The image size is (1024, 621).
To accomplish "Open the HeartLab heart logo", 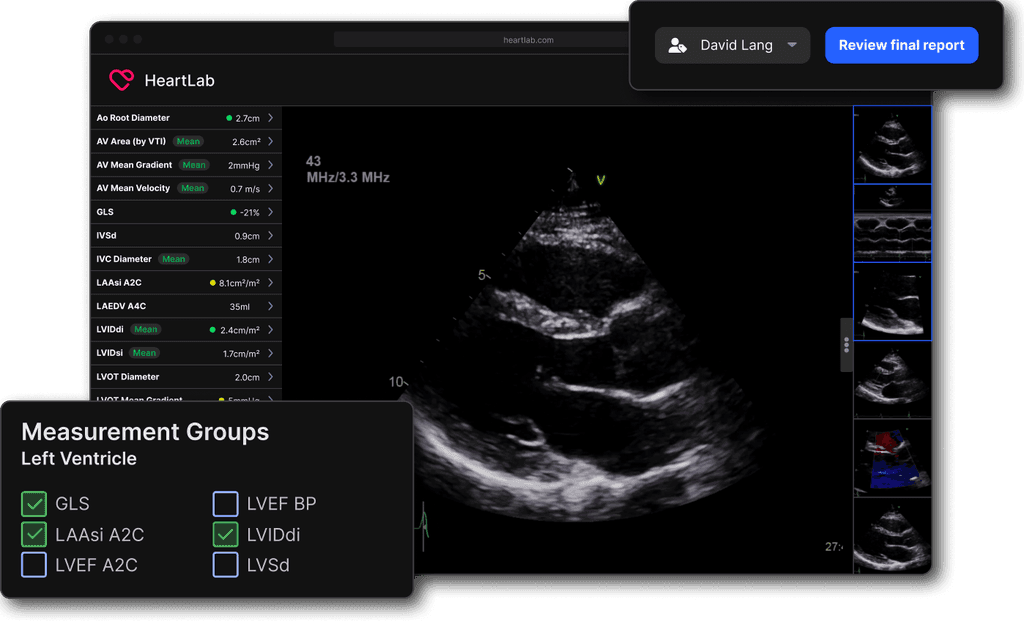I will [x=120, y=80].
